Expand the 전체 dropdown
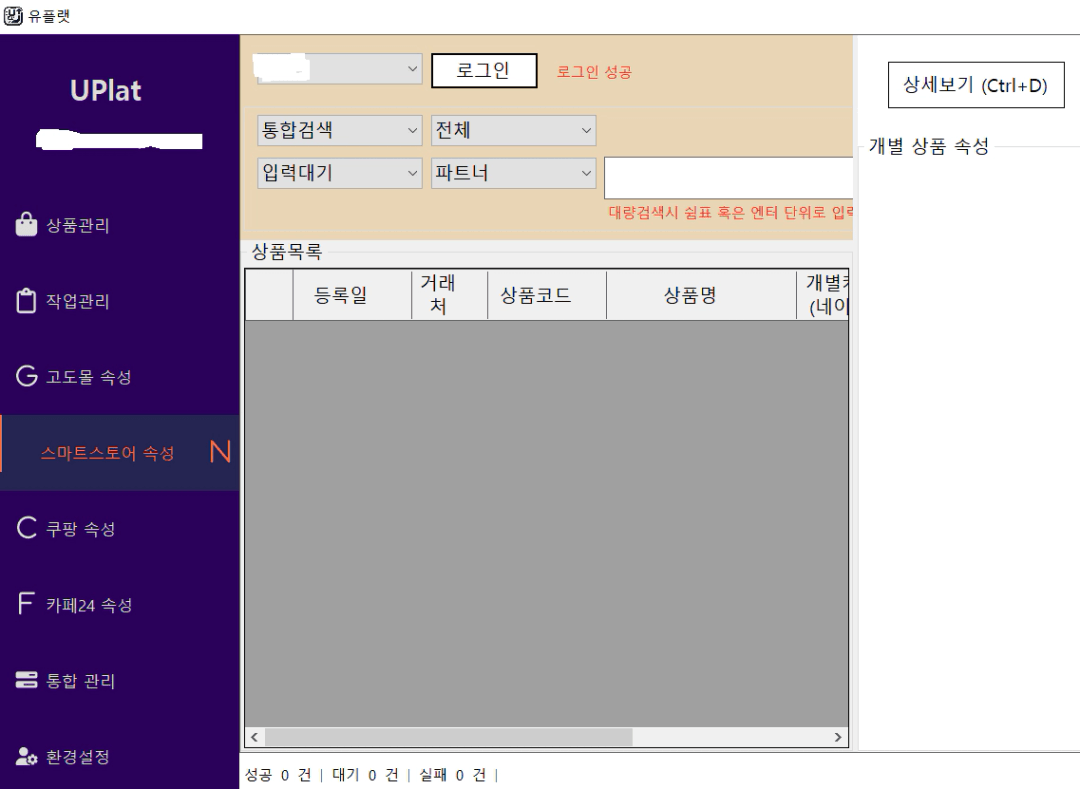Image resolution: width=1080 pixels, height=789 pixels. (513, 130)
